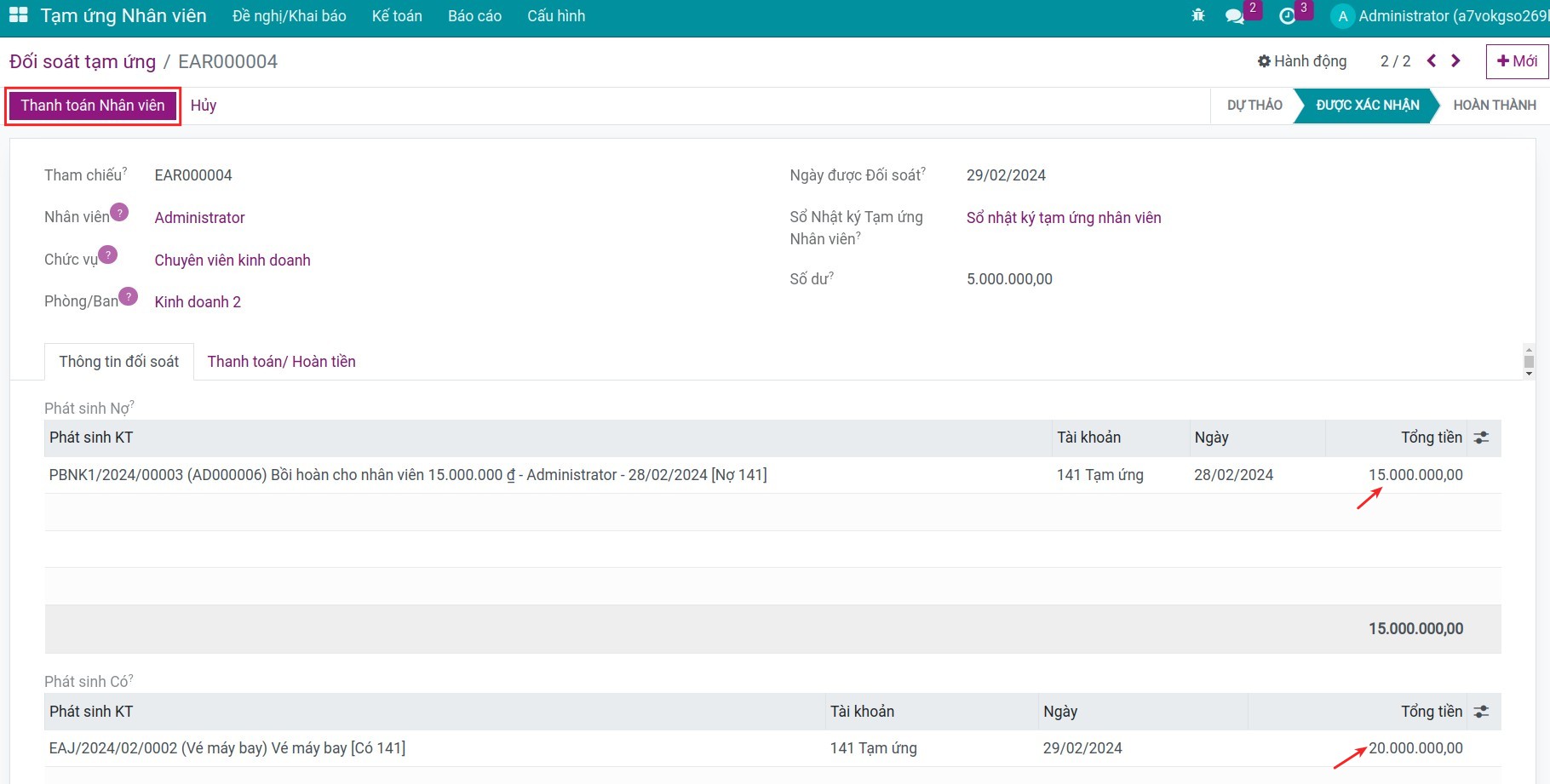Click help badge next to Phòng/Ban
Screen dimensions: 1550x784
[x=129, y=296]
